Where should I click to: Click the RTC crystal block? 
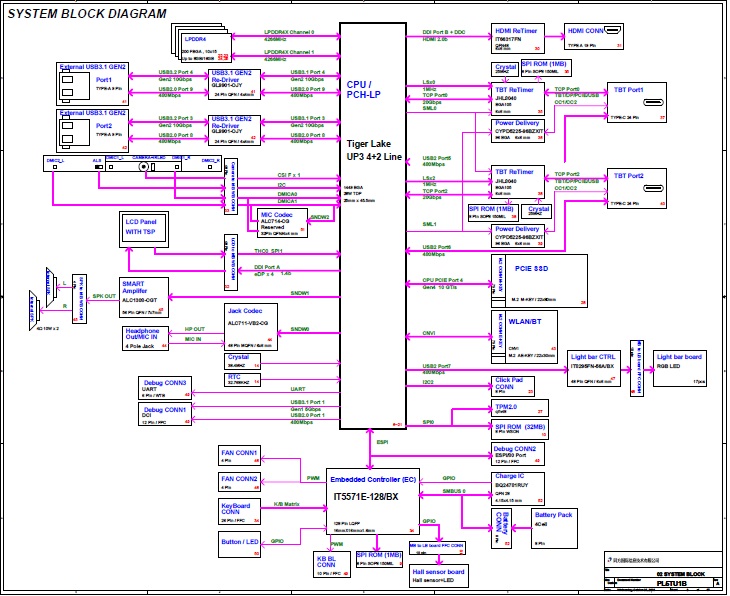(242, 379)
